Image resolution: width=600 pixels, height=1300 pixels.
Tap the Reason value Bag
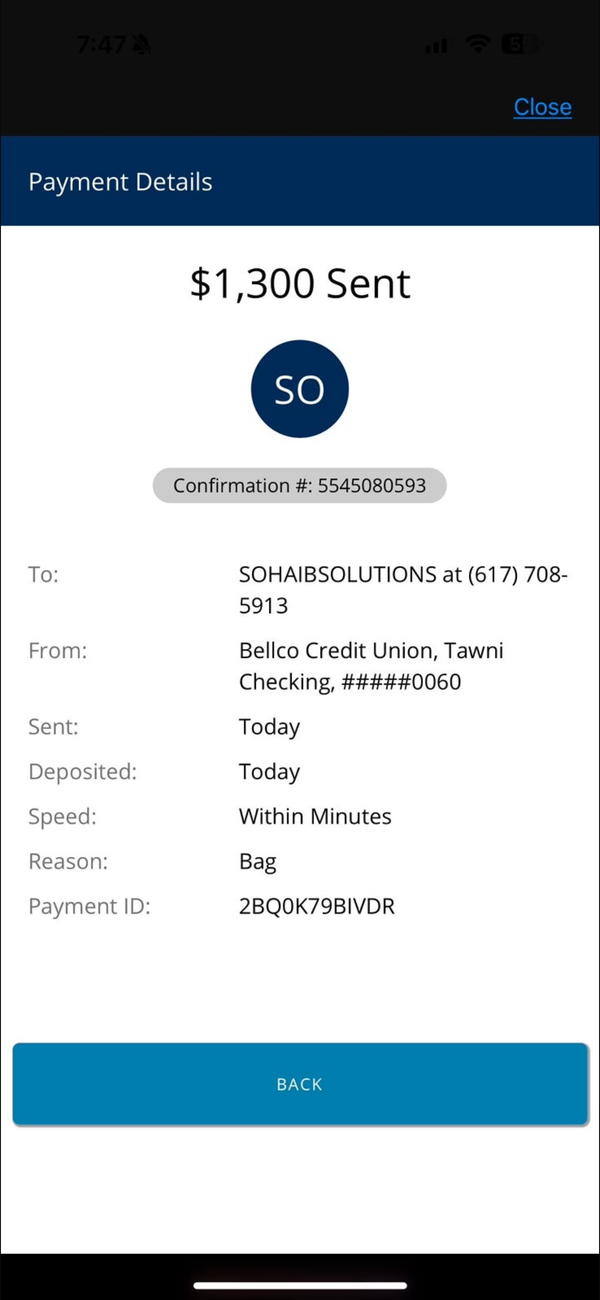point(258,862)
